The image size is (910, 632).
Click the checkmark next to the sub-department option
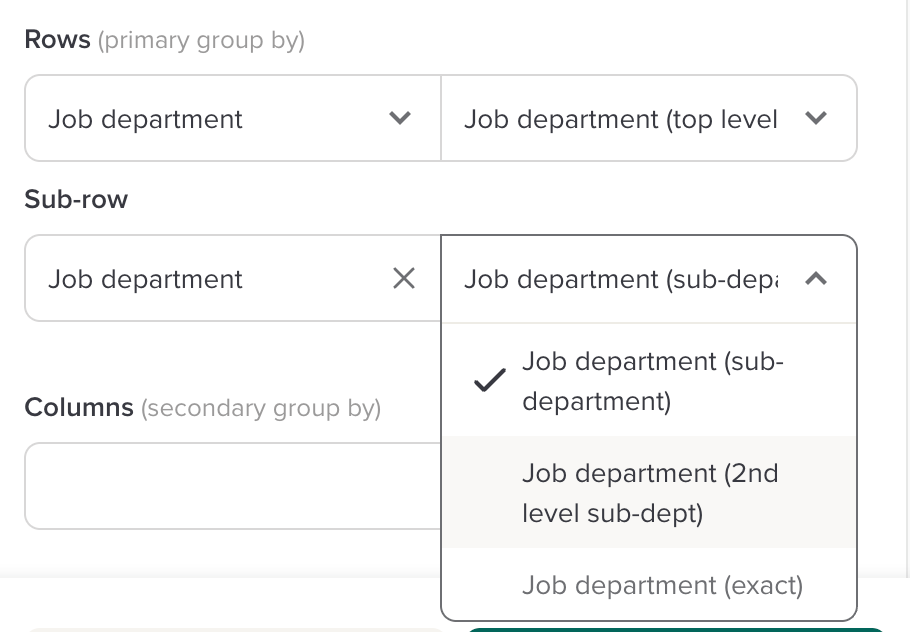(x=489, y=381)
